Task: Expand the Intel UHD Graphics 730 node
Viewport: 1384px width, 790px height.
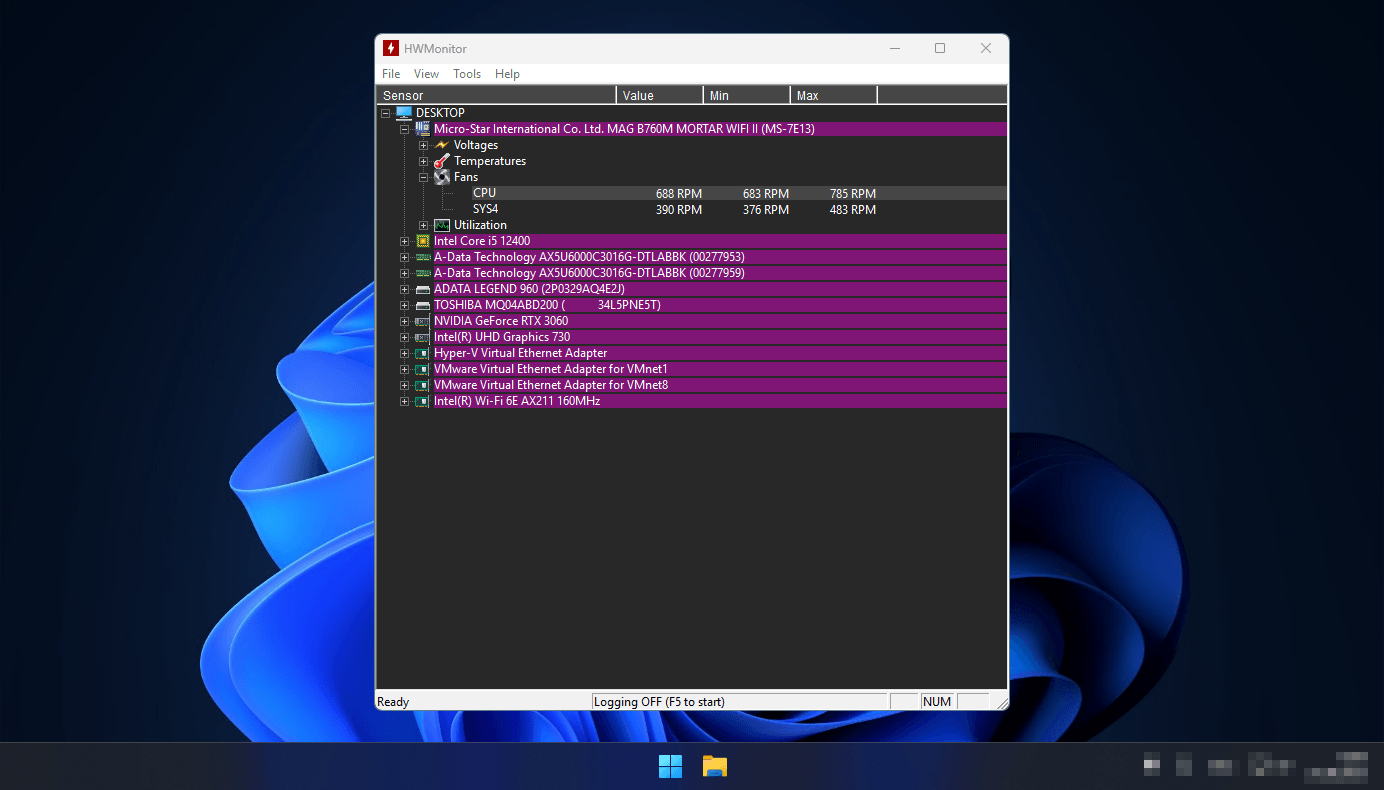Action: [x=404, y=337]
